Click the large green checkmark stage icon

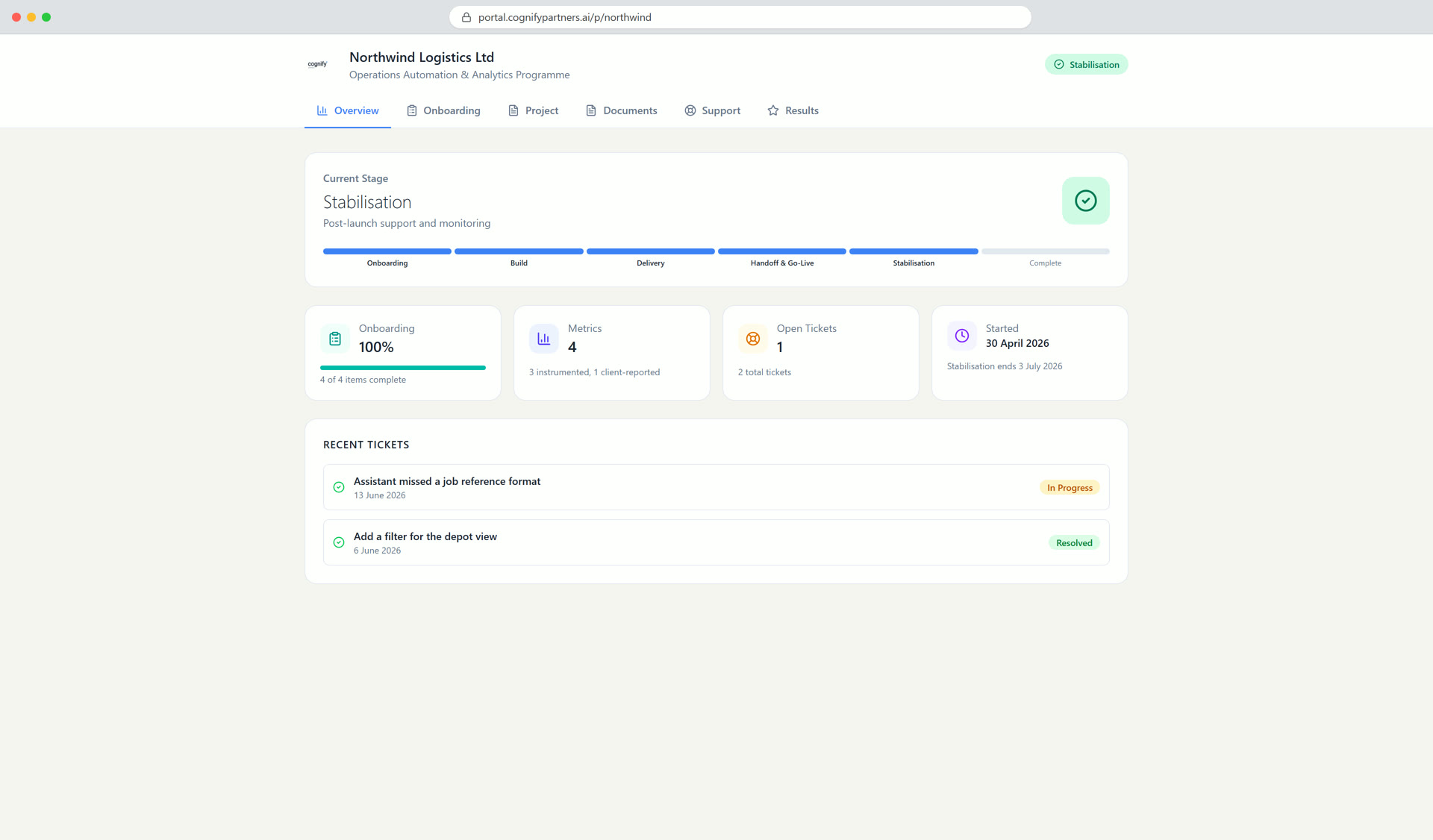(1085, 201)
